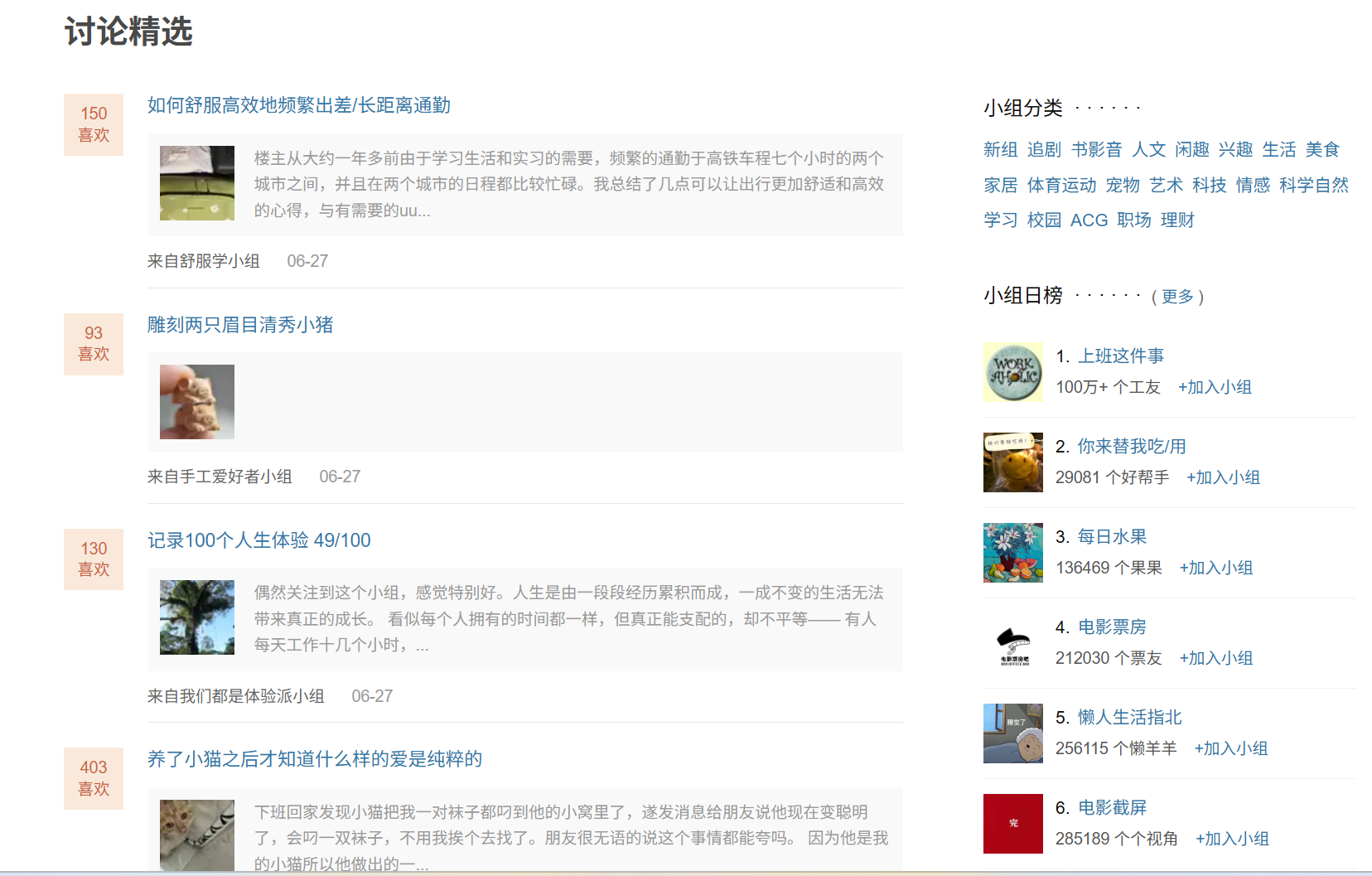Open the 你来替我吃/用 group
Viewport: 1372px width, 876px height.
[x=1132, y=447]
